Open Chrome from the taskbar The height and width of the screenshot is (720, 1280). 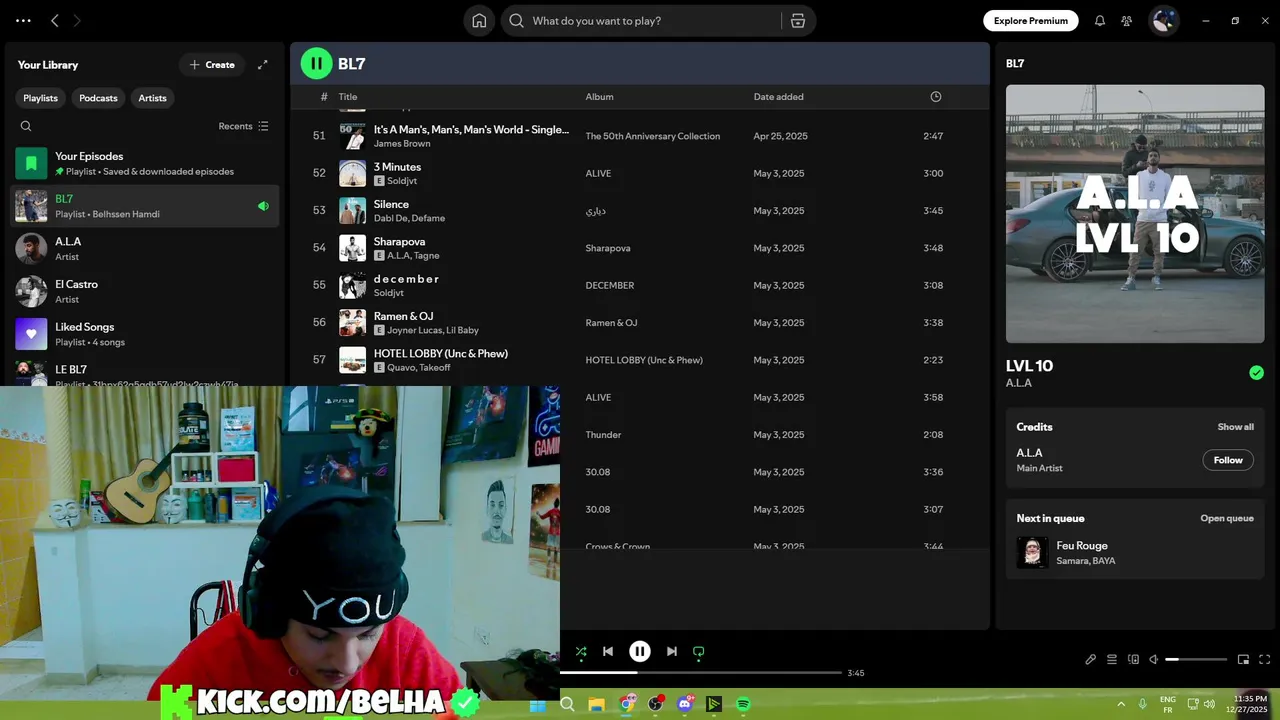coord(627,704)
